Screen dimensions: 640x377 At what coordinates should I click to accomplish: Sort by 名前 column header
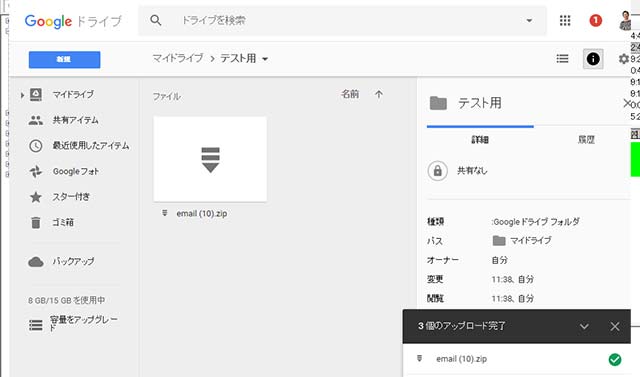[x=350, y=94]
